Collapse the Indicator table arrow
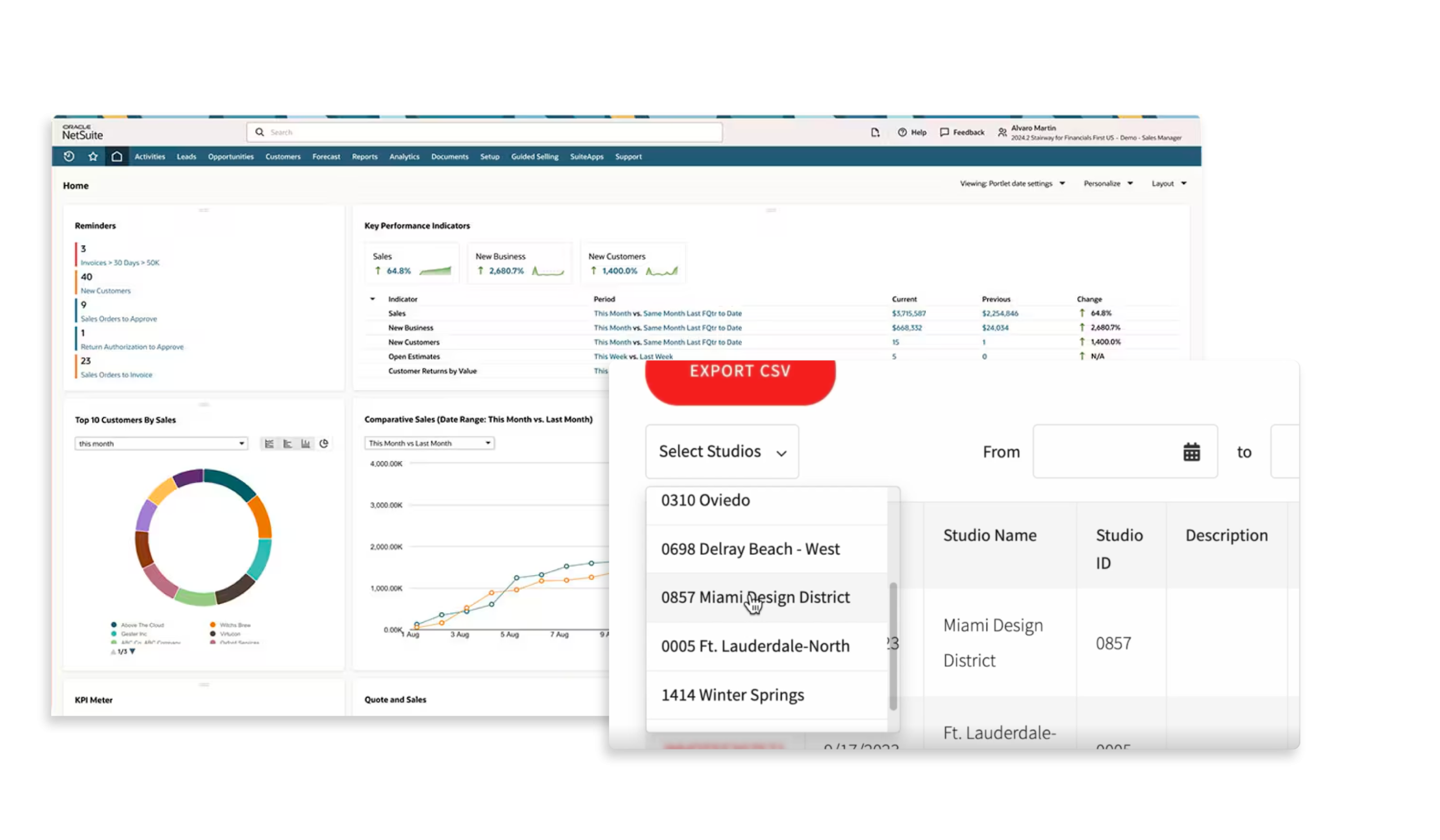 372,299
